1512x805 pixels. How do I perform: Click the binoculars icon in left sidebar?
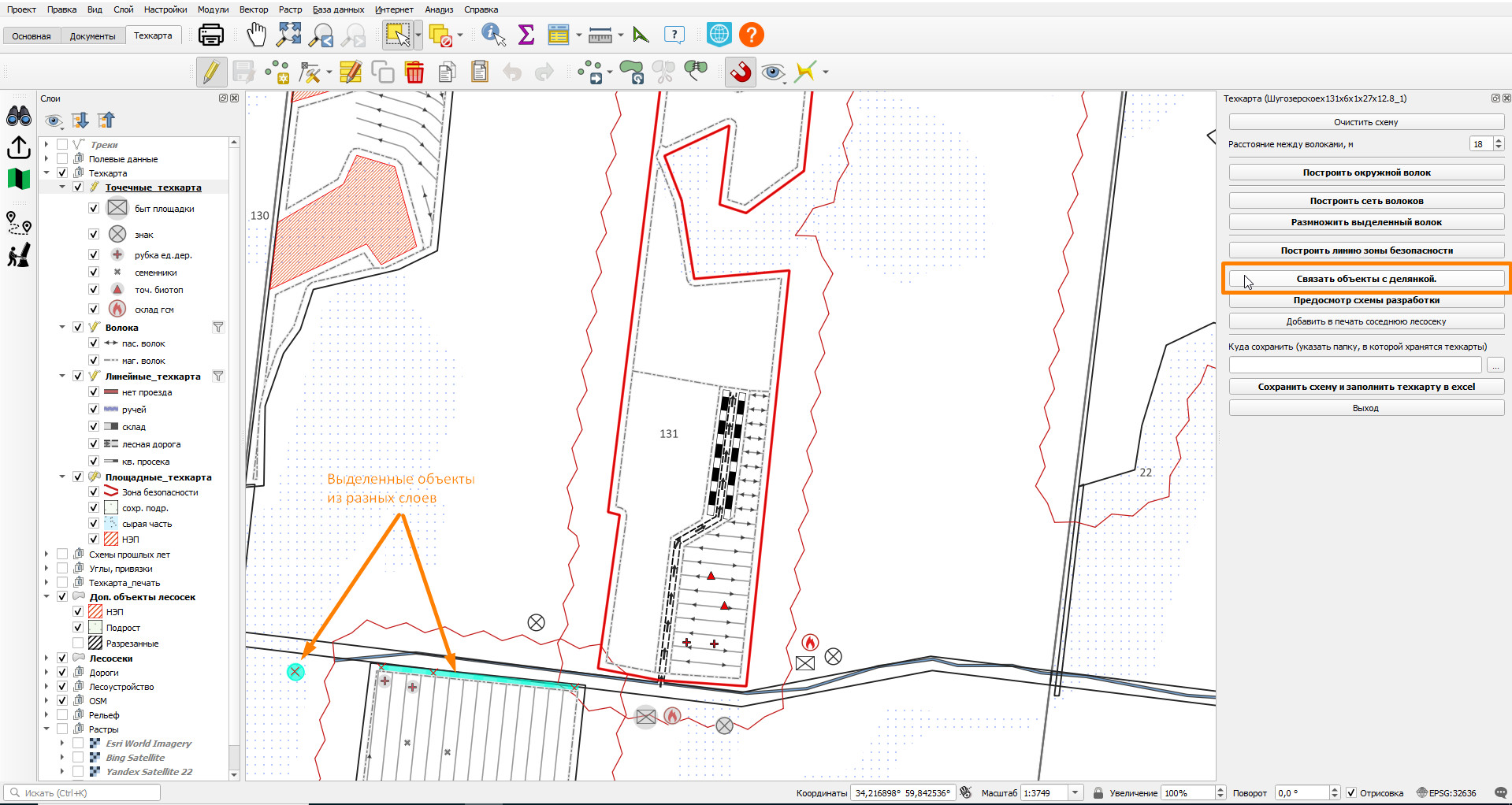coord(19,117)
